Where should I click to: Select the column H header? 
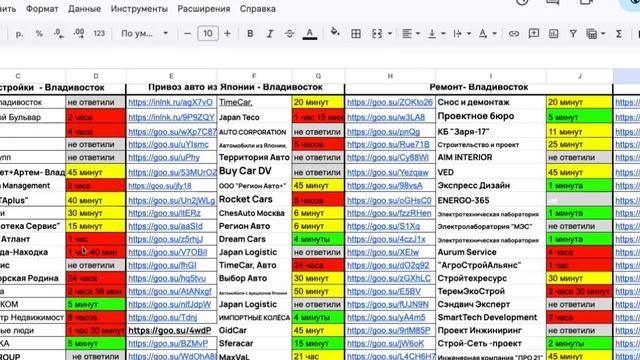point(390,76)
